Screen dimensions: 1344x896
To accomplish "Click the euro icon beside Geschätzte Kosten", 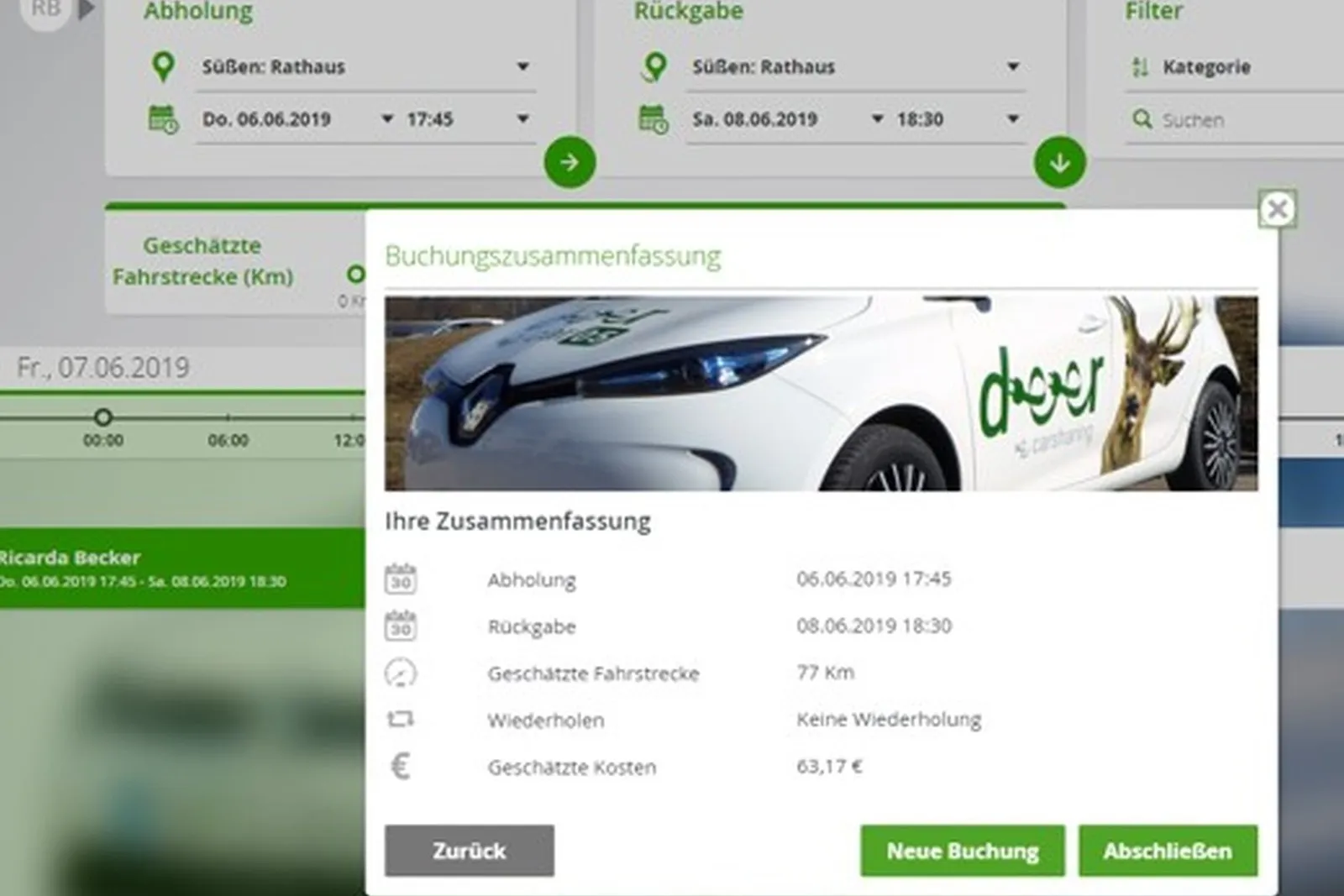I will coord(401,767).
